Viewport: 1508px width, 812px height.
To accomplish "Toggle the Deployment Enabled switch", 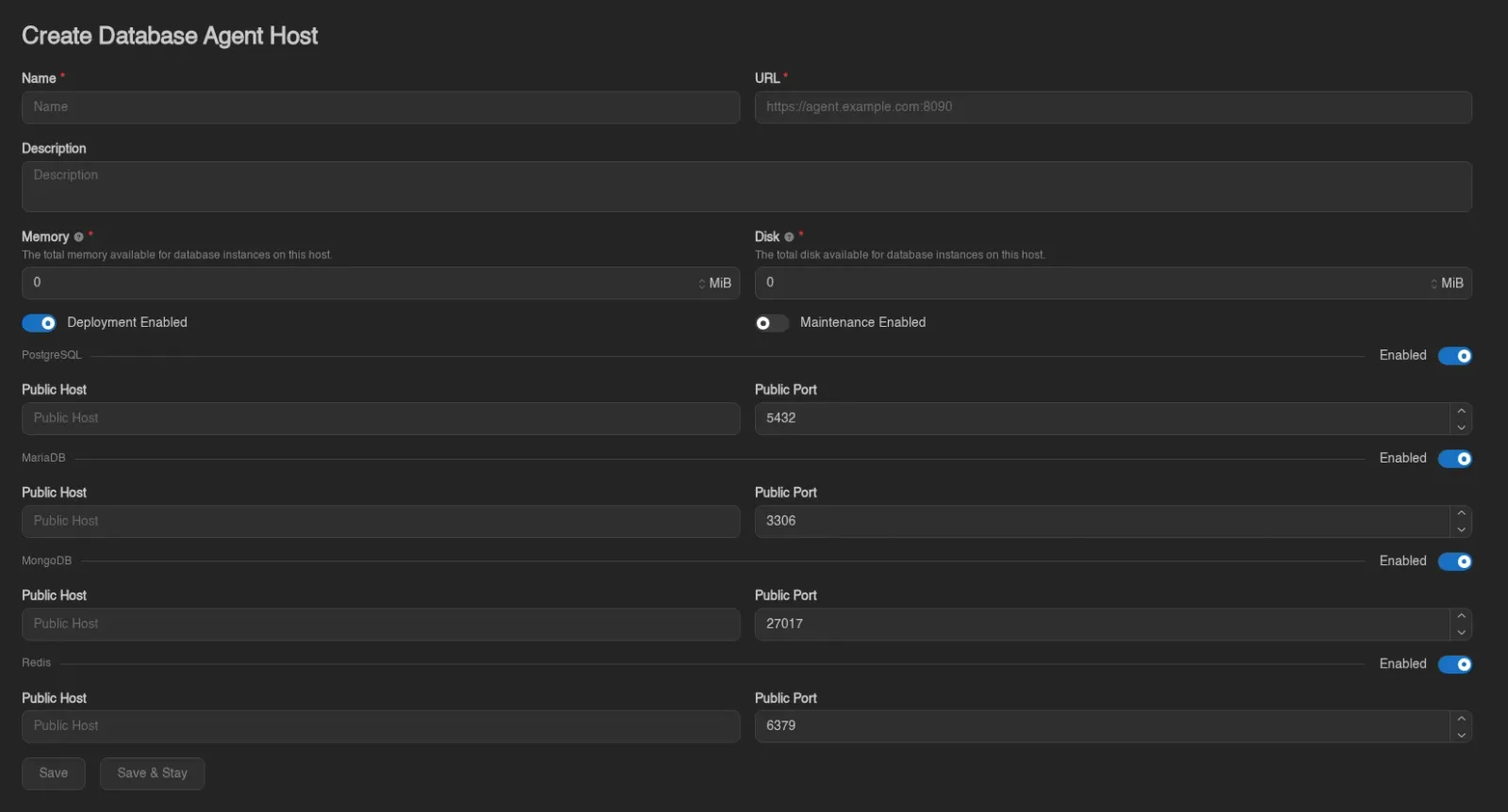I will (x=39, y=323).
